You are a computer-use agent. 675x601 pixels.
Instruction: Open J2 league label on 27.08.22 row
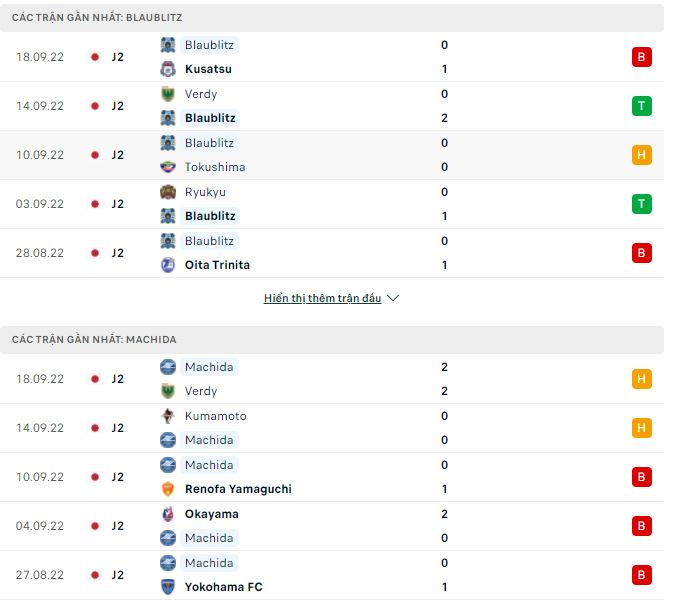click(x=117, y=575)
